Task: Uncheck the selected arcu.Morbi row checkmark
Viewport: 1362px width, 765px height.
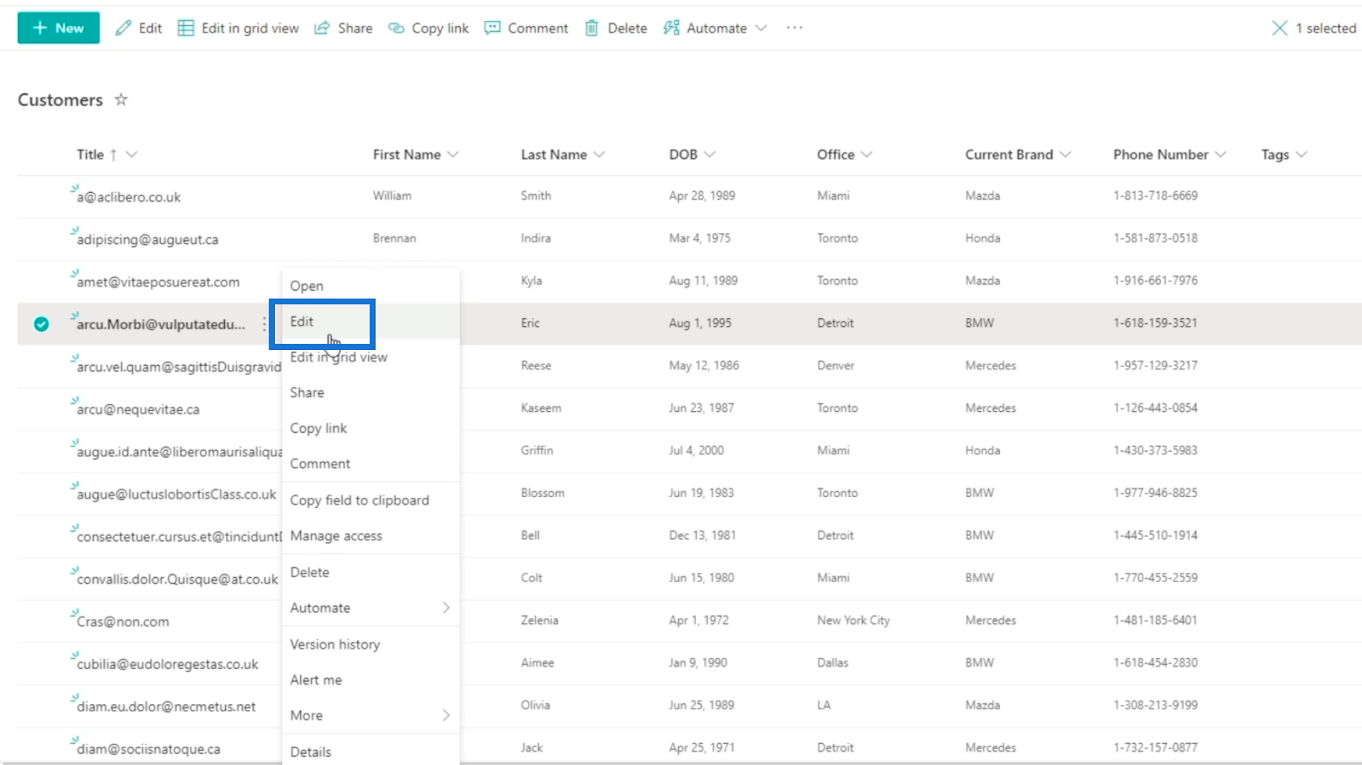Action: pyautogui.click(x=41, y=324)
